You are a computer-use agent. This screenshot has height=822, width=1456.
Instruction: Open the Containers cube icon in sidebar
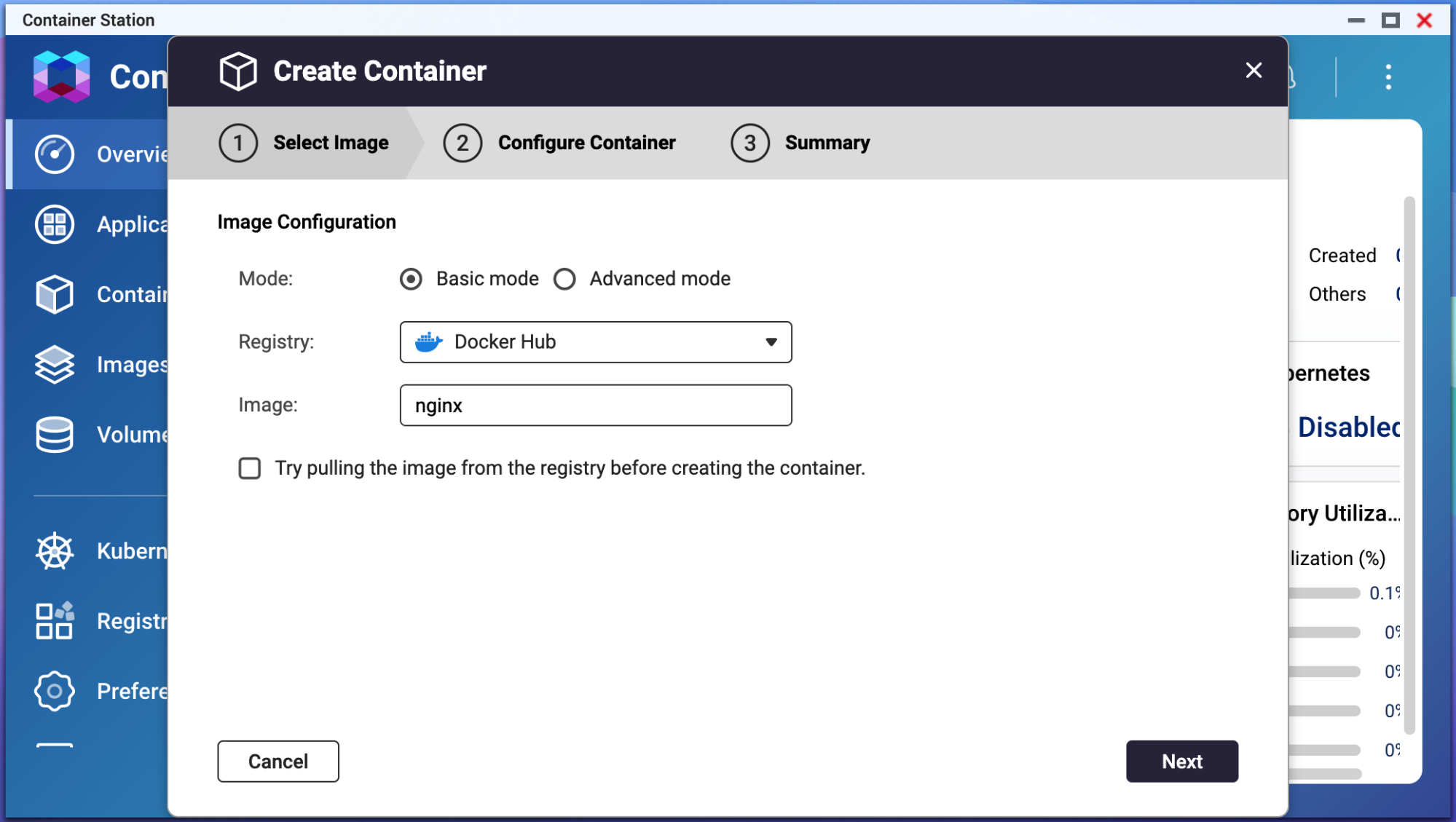tap(55, 294)
